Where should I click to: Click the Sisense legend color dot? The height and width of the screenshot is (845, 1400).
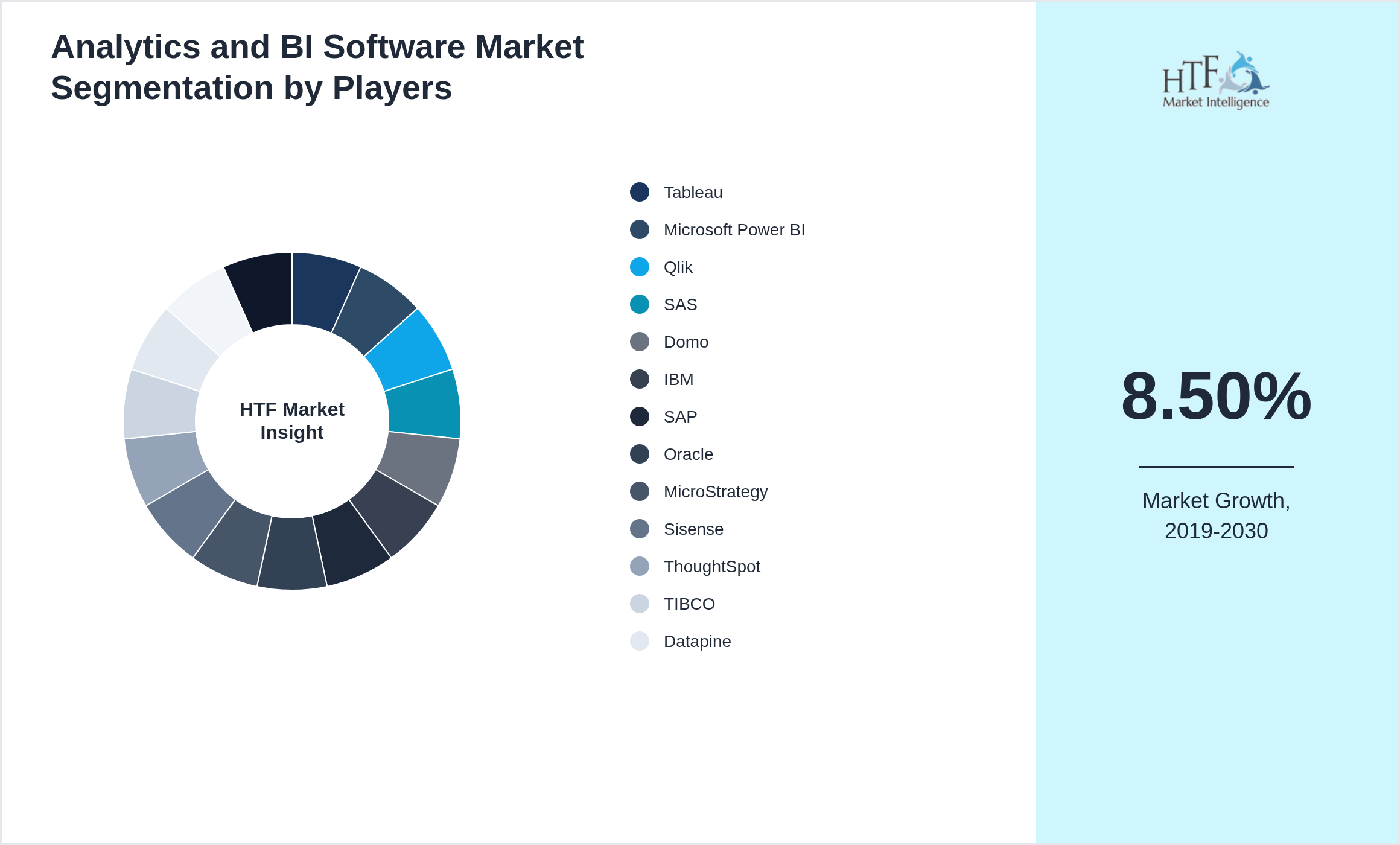tap(640, 529)
